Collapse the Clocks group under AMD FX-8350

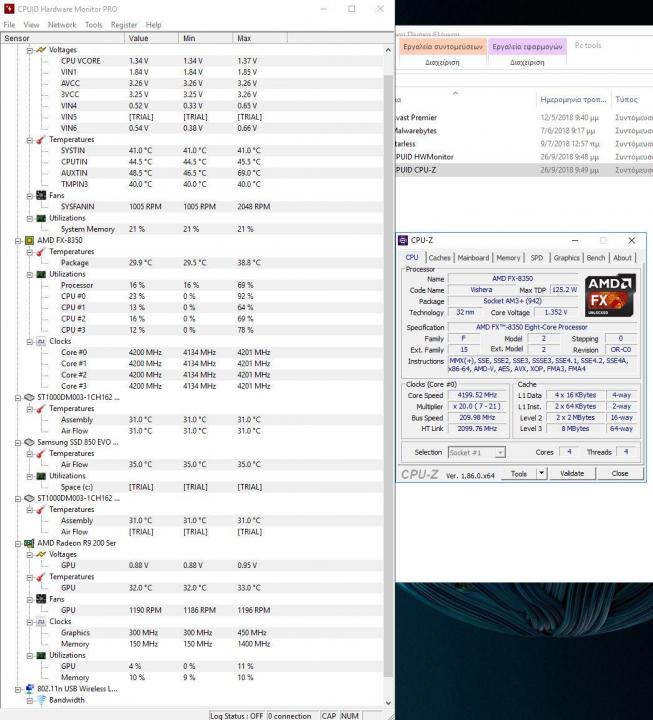pos(29,342)
